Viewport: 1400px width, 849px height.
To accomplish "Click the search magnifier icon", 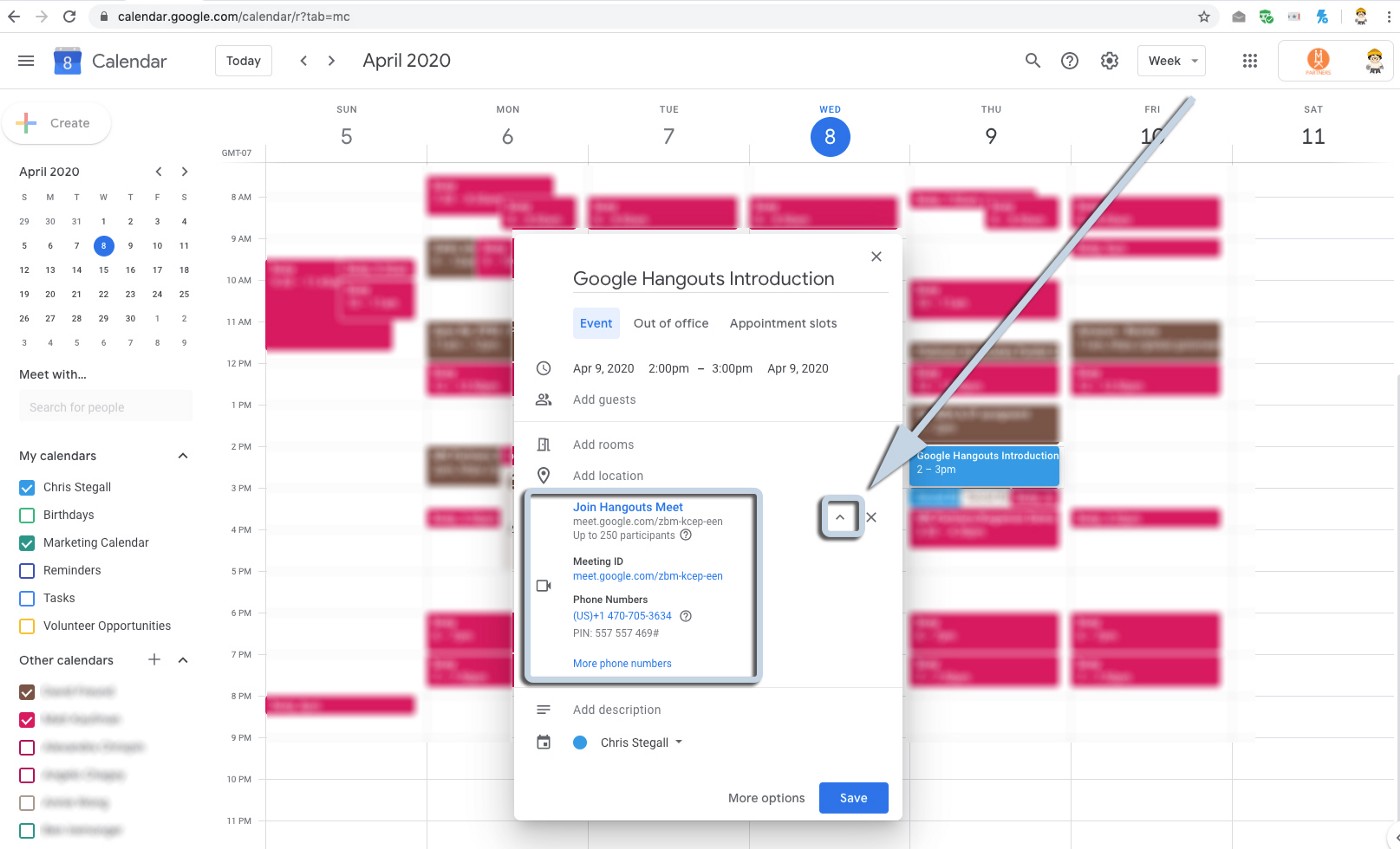I will coord(1033,61).
